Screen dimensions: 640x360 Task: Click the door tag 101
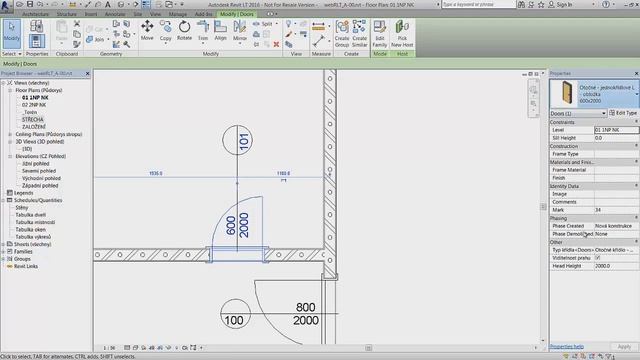pyautogui.click(x=237, y=140)
